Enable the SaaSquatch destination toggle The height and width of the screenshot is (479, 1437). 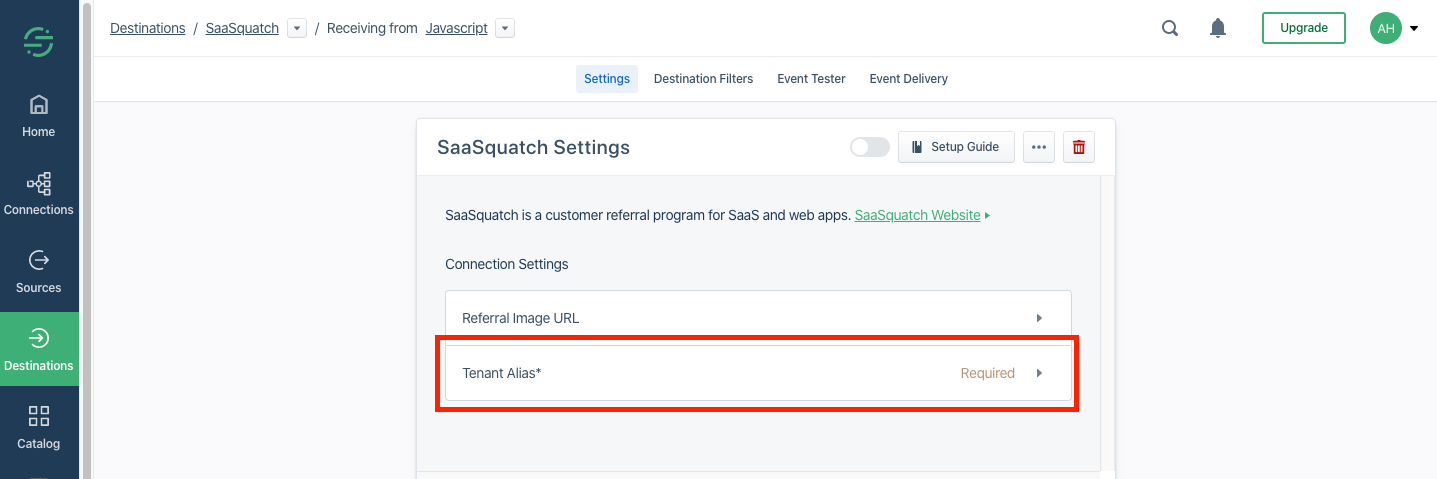point(870,147)
